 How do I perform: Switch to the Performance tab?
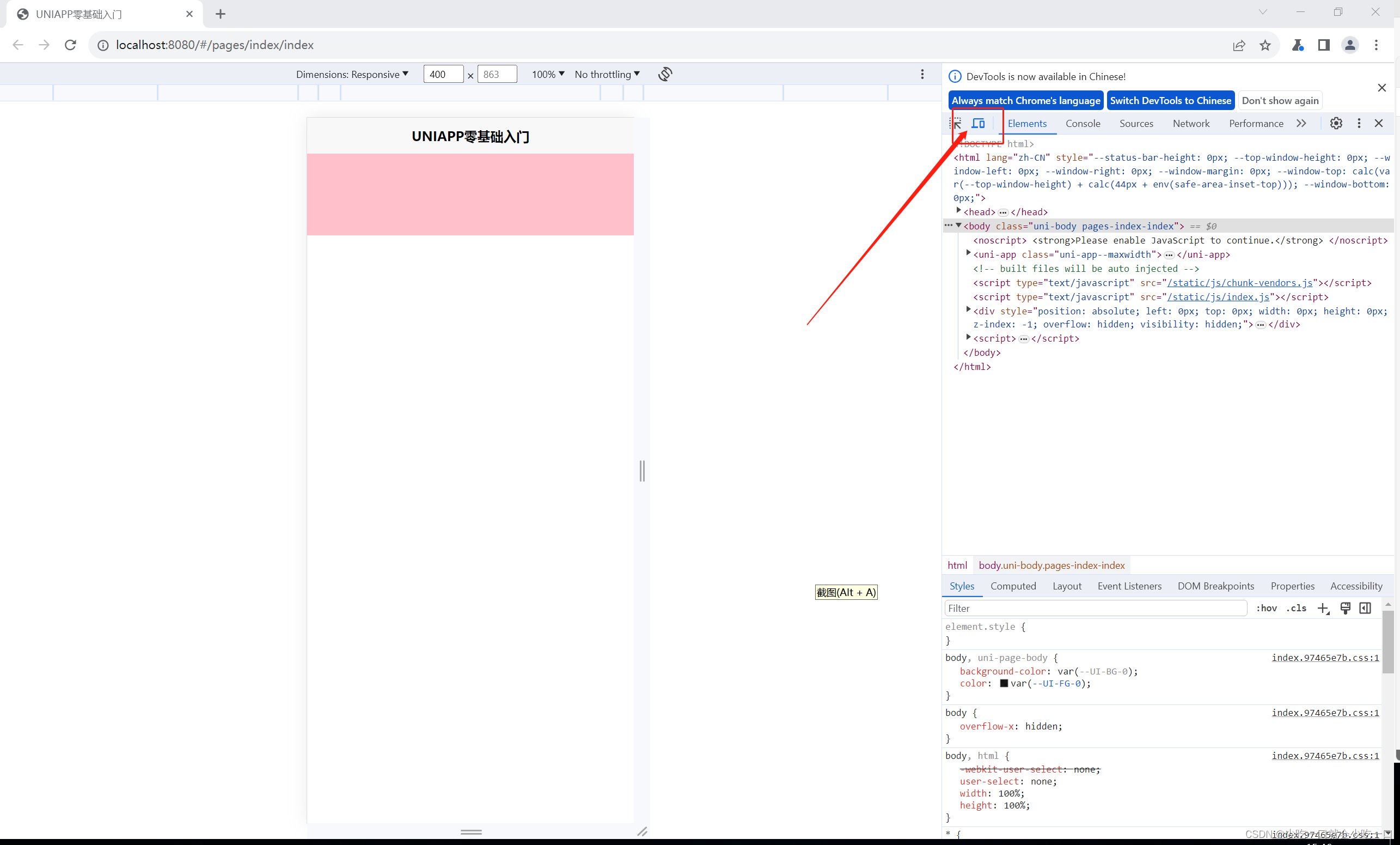tap(1256, 123)
